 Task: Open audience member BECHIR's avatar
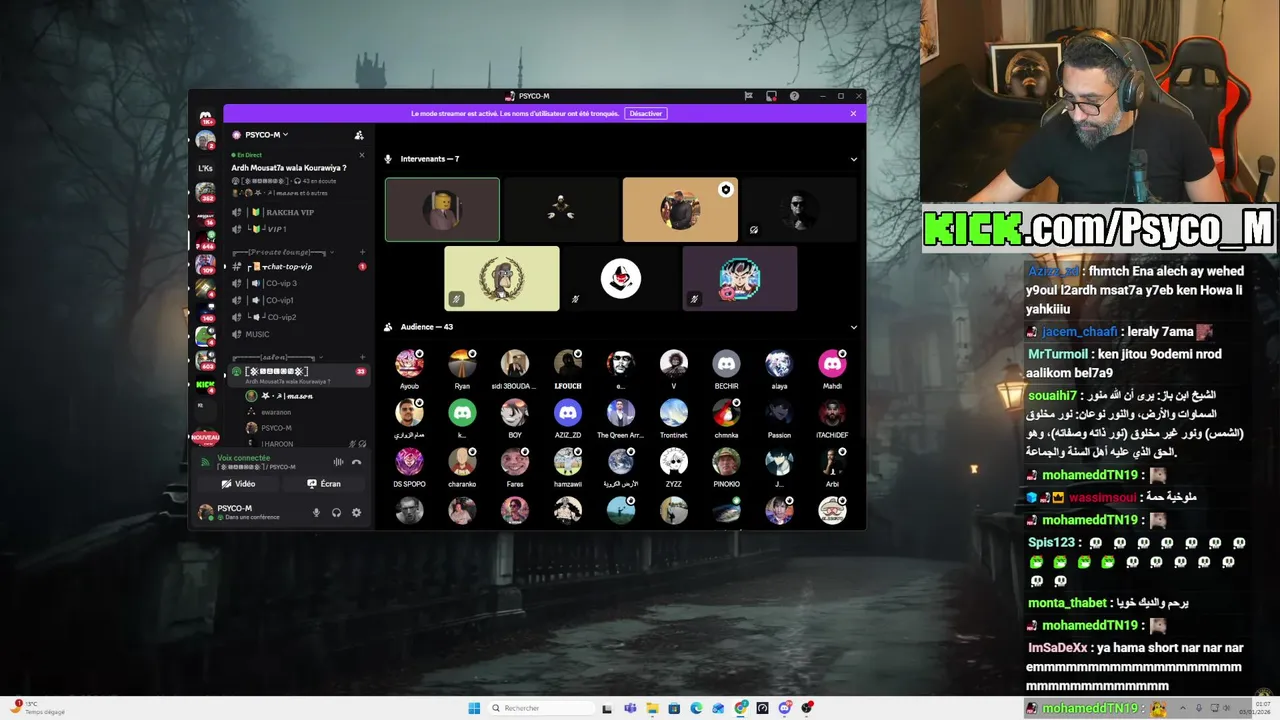click(x=726, y=363)
